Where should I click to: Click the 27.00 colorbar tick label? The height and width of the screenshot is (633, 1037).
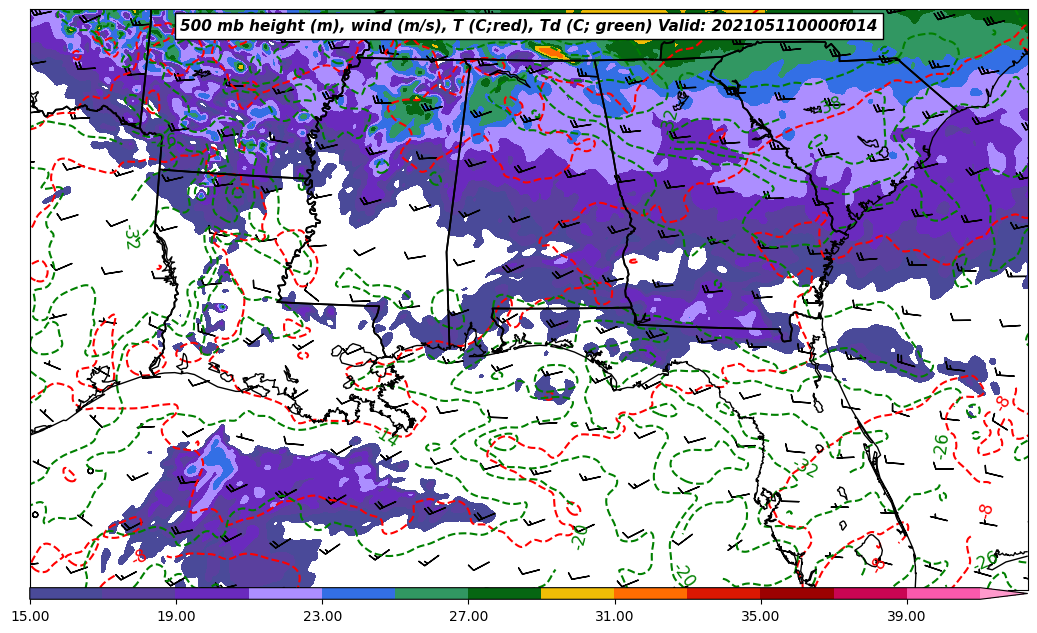pyautogui.click(x=468, y=616)
